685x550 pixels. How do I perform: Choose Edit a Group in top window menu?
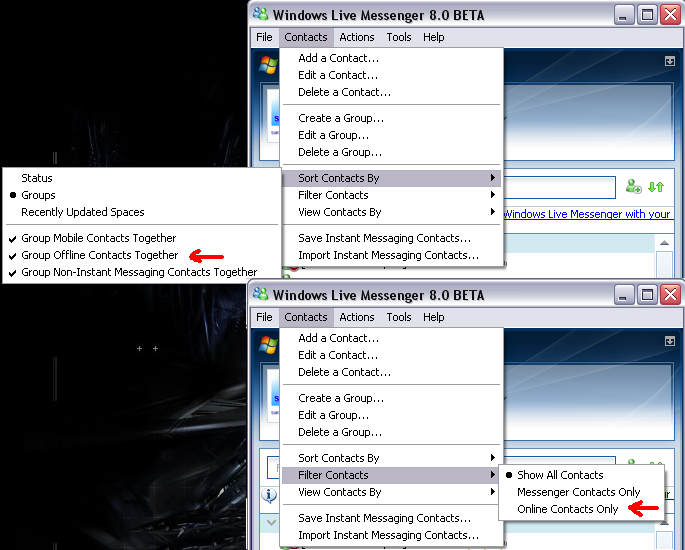[x=391, y=135]
